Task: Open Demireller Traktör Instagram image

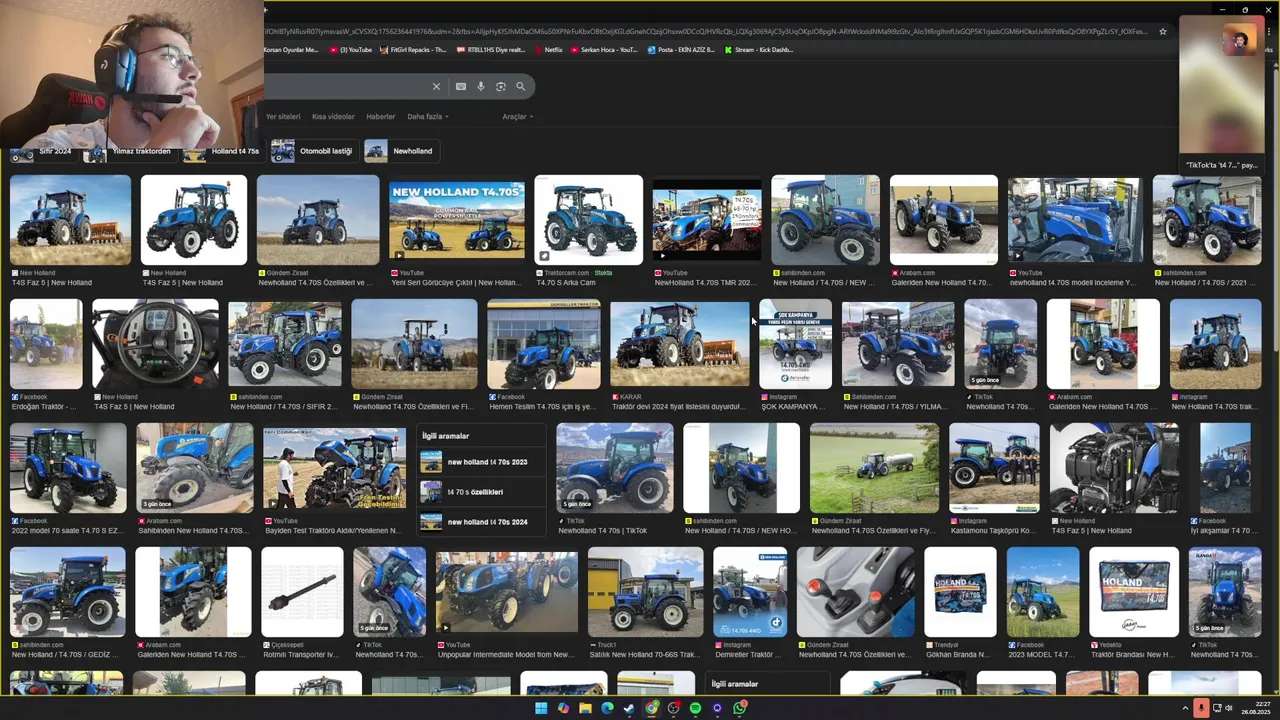Action: (750, 592)
